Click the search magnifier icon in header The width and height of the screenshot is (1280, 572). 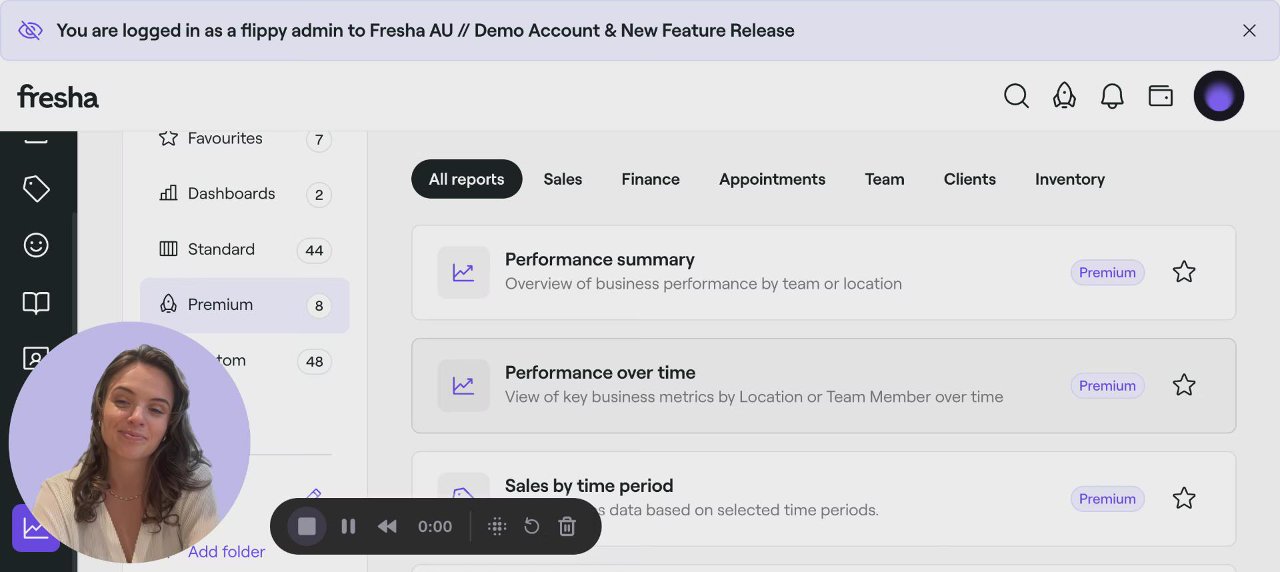[1016, 96]
